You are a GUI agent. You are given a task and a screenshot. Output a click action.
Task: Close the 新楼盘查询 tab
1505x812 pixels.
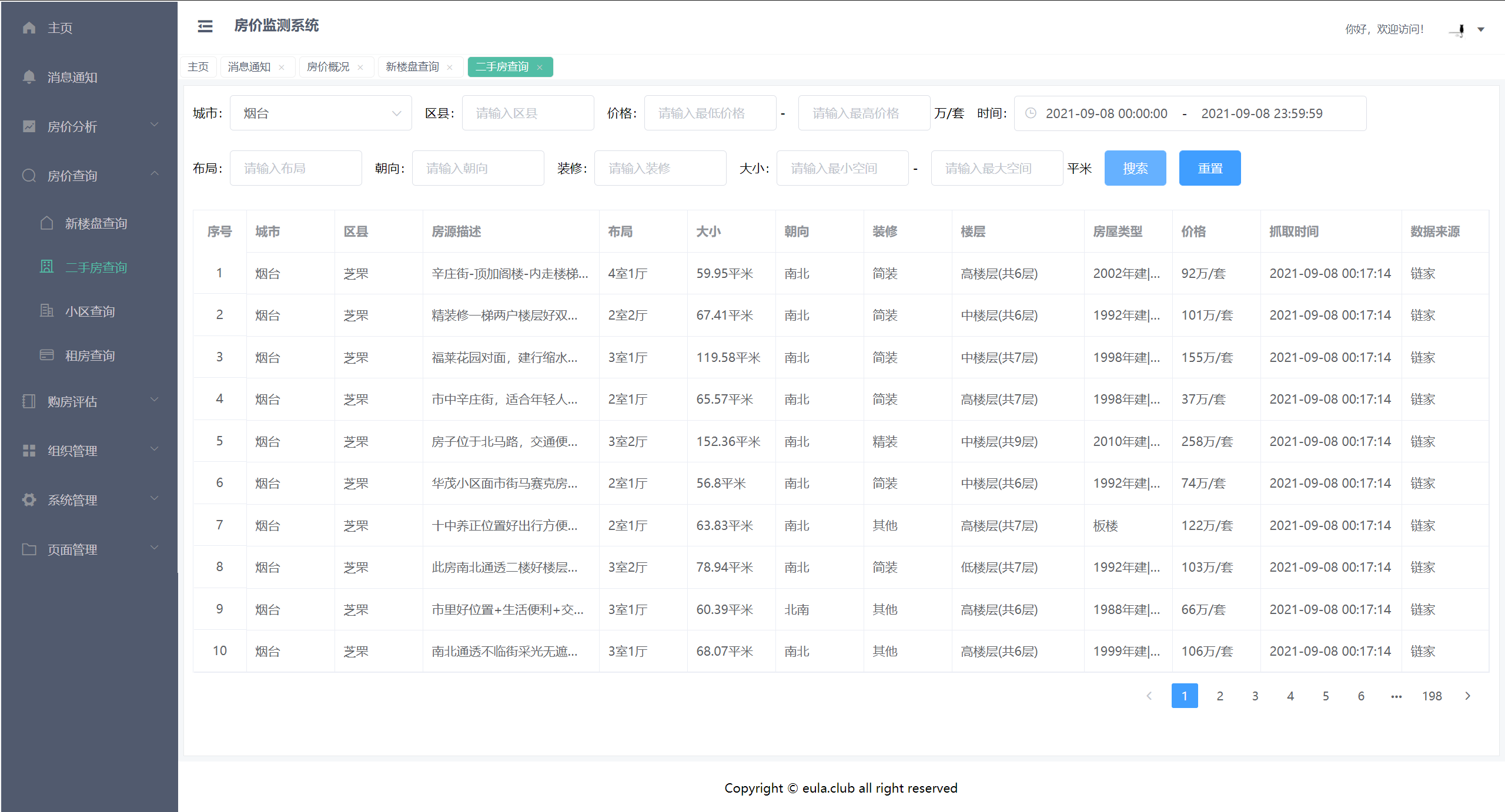(x=450, y=68)
